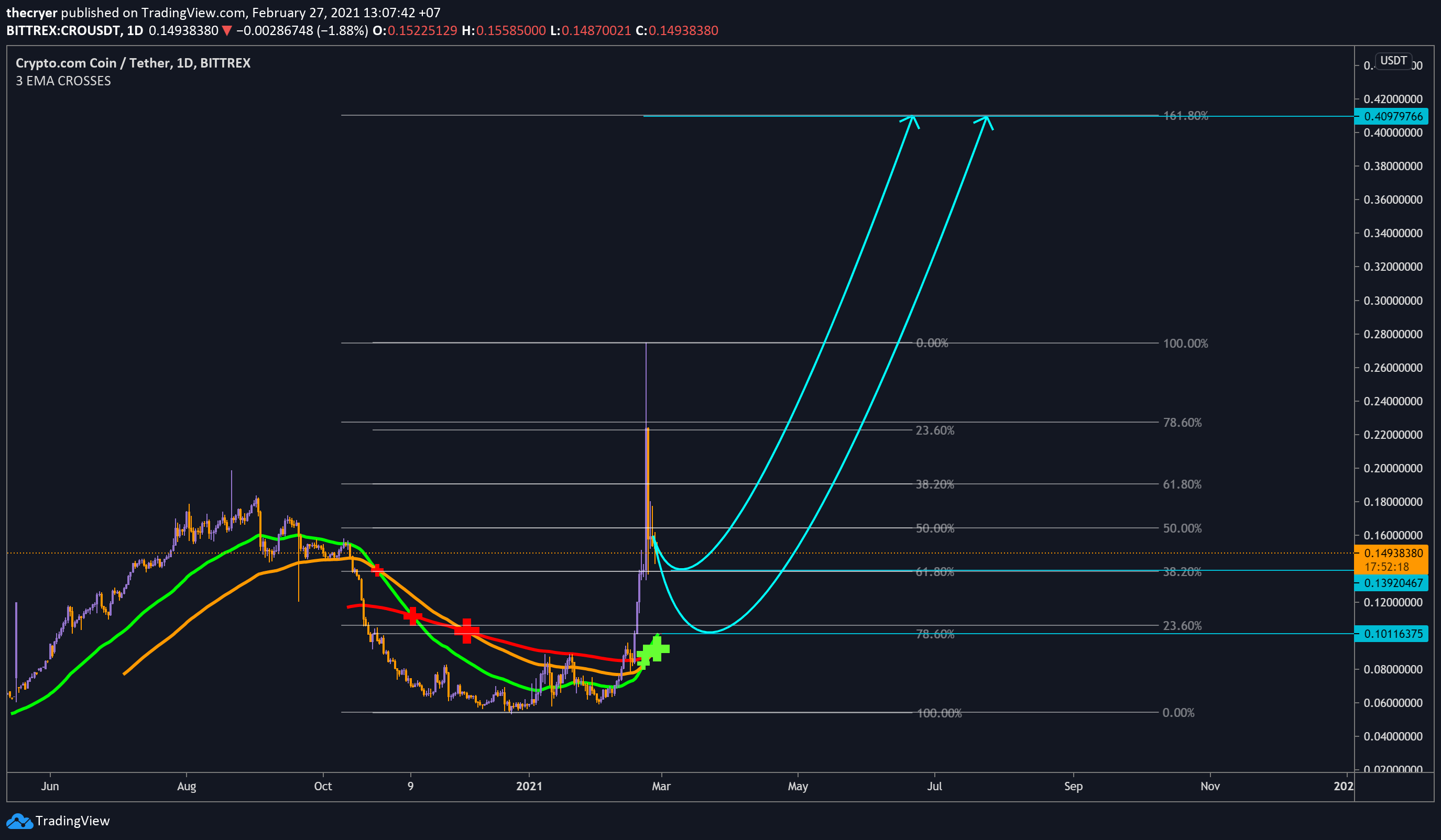
Task: Click the open price value O:0.15225129
Action: point(415,31)
